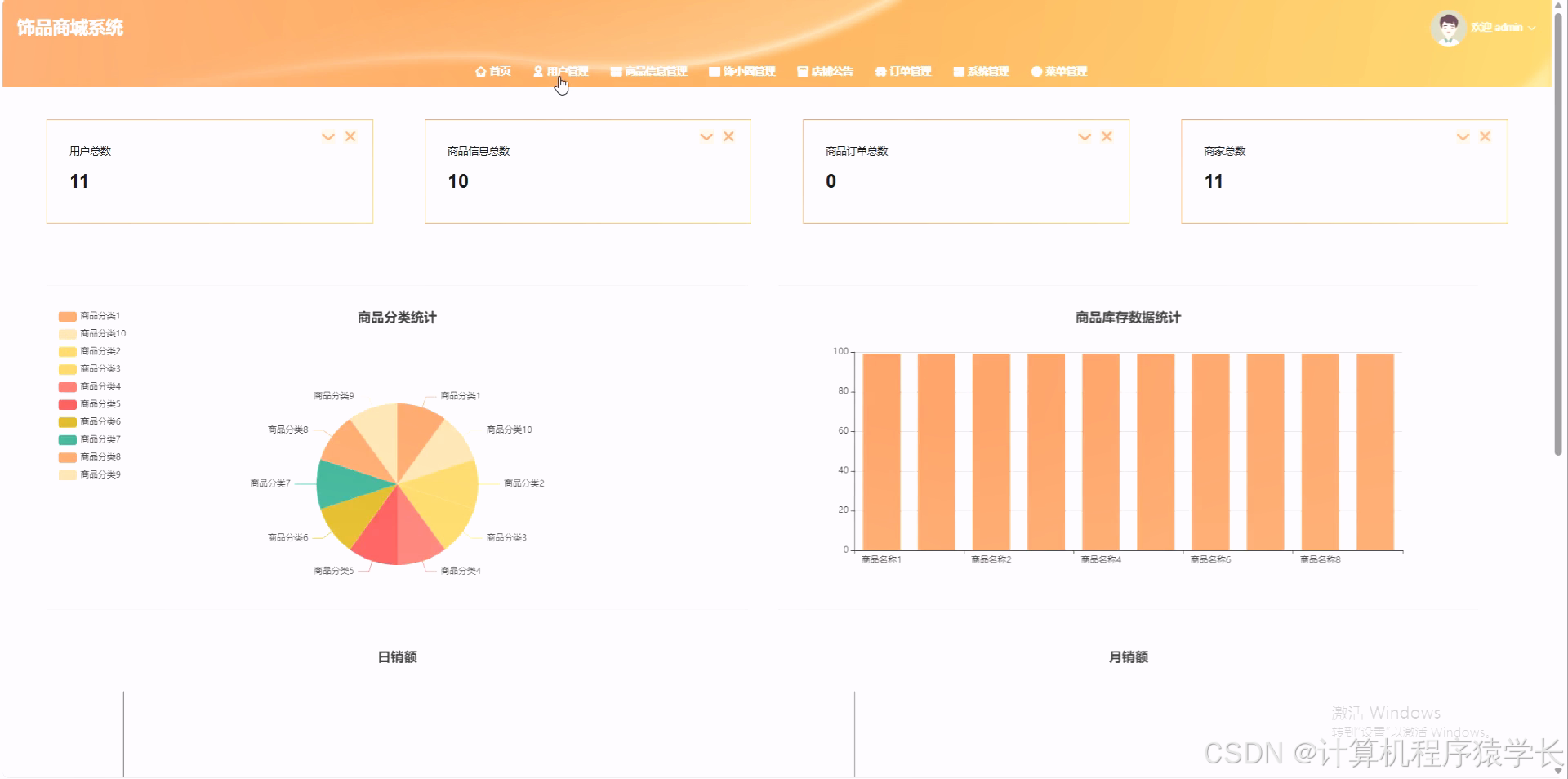Click the y-axis value 100
Image resolution: width=1568 pixels, height=779 pixels.
(x=840, y=351)
